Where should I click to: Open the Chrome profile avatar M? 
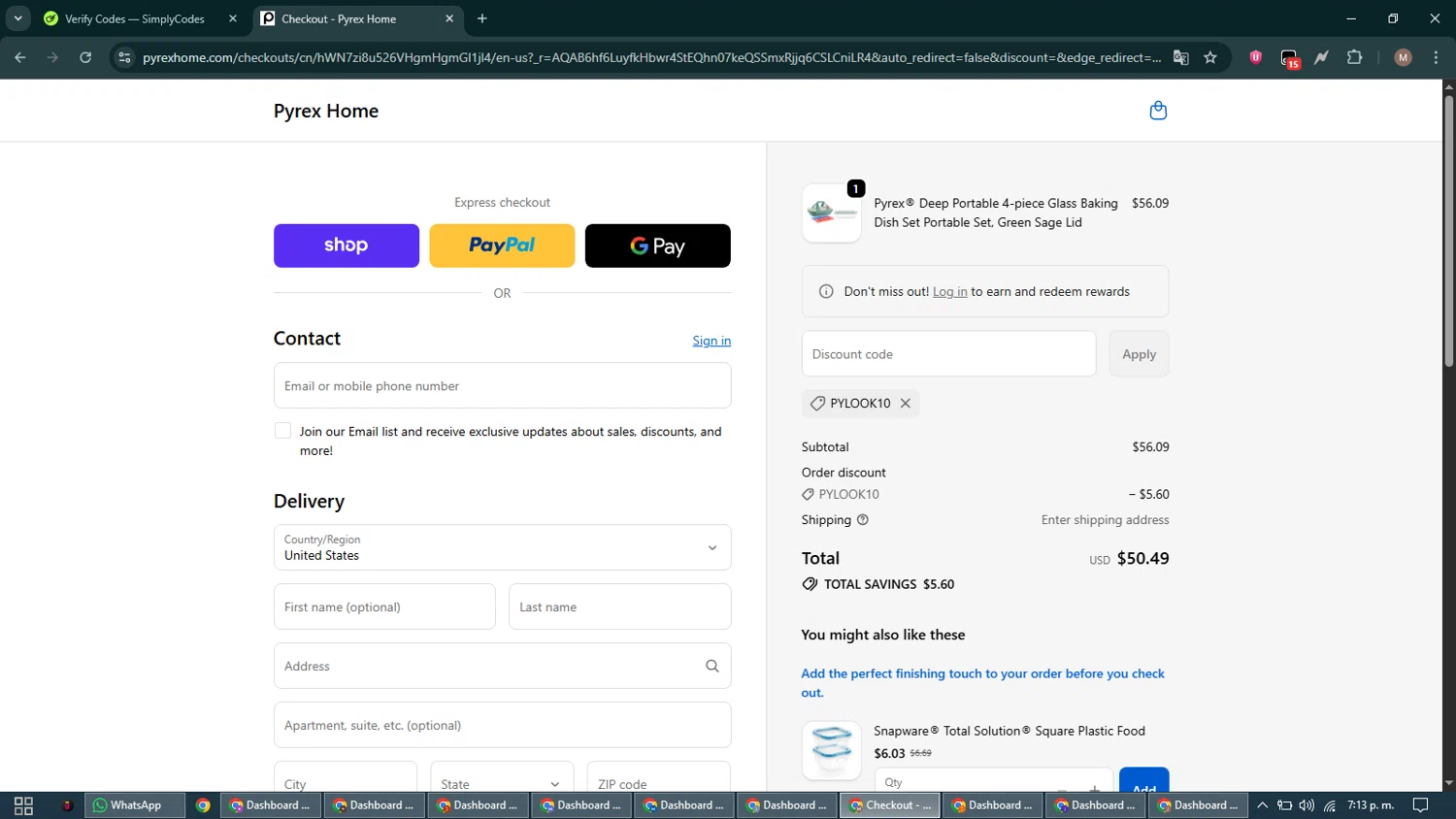1403,57
